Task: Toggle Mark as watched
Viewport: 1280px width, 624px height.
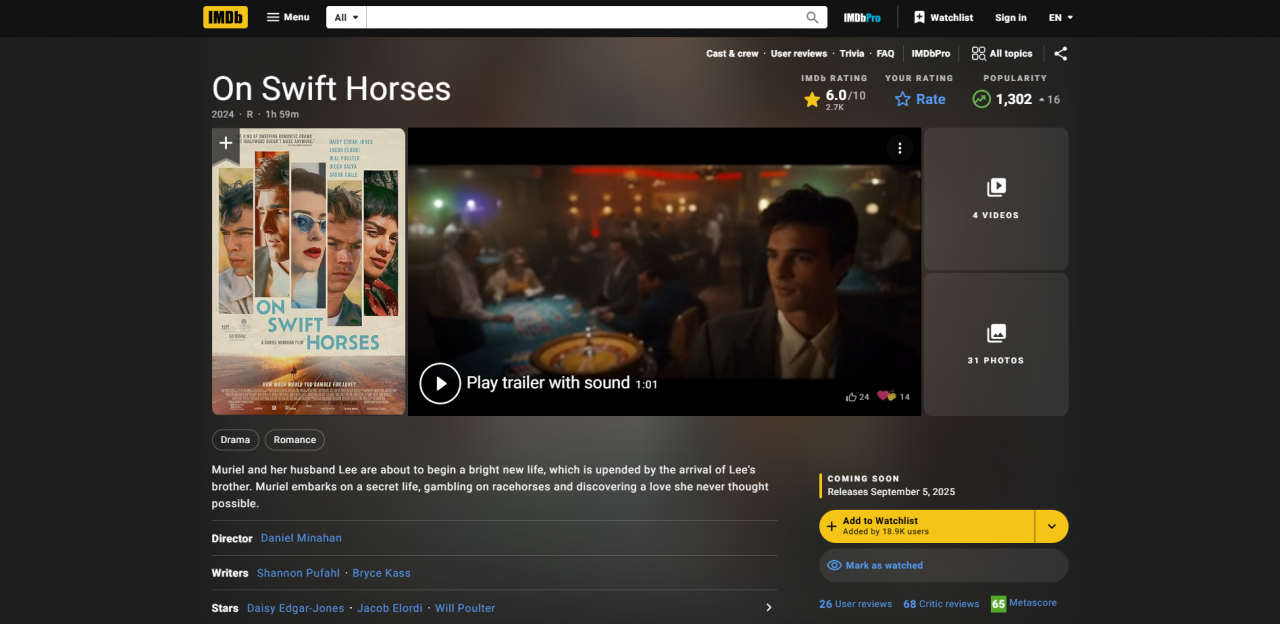Action: [x=944, y=565]
